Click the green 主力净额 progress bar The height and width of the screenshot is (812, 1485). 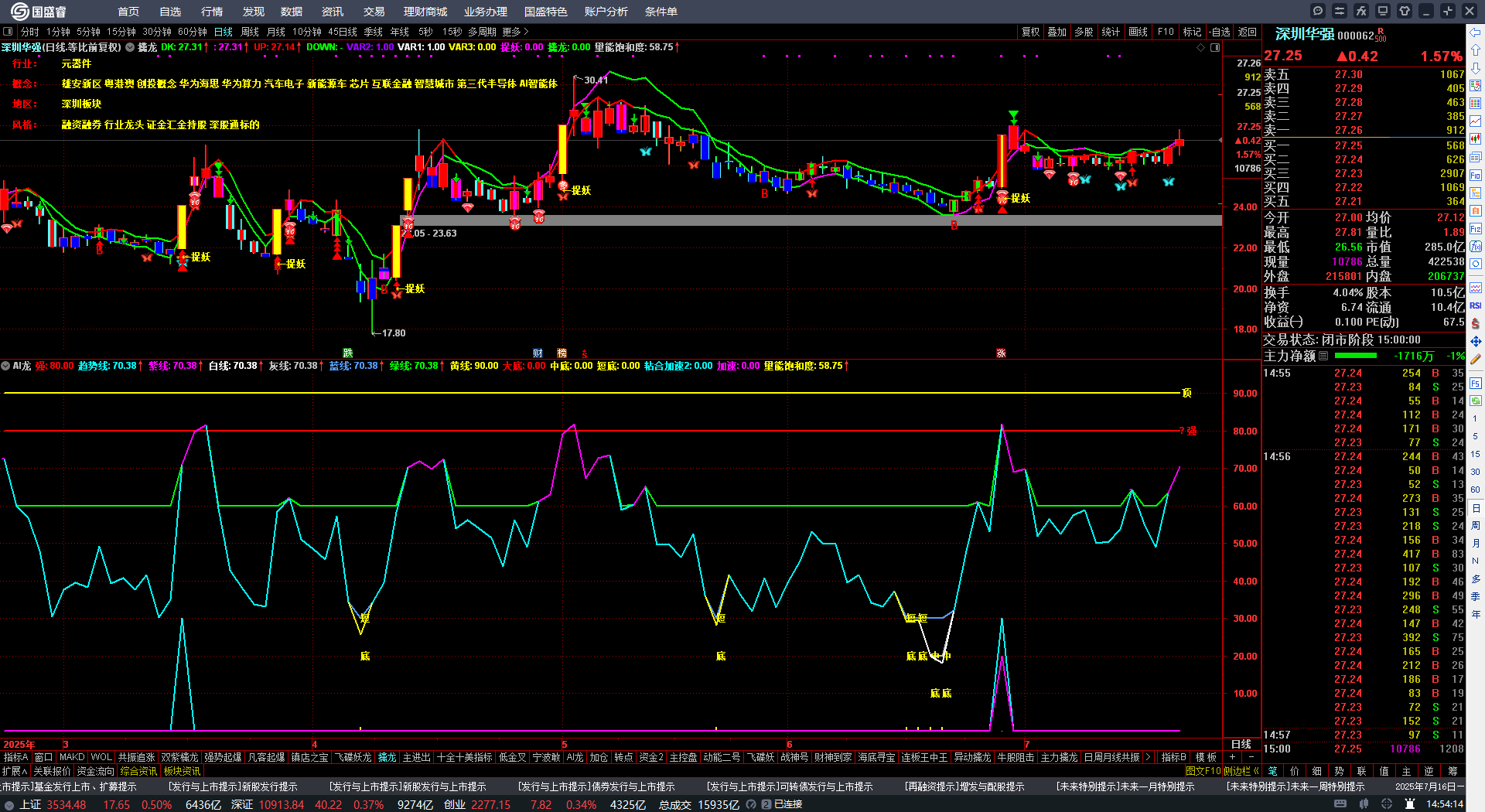1355,356
